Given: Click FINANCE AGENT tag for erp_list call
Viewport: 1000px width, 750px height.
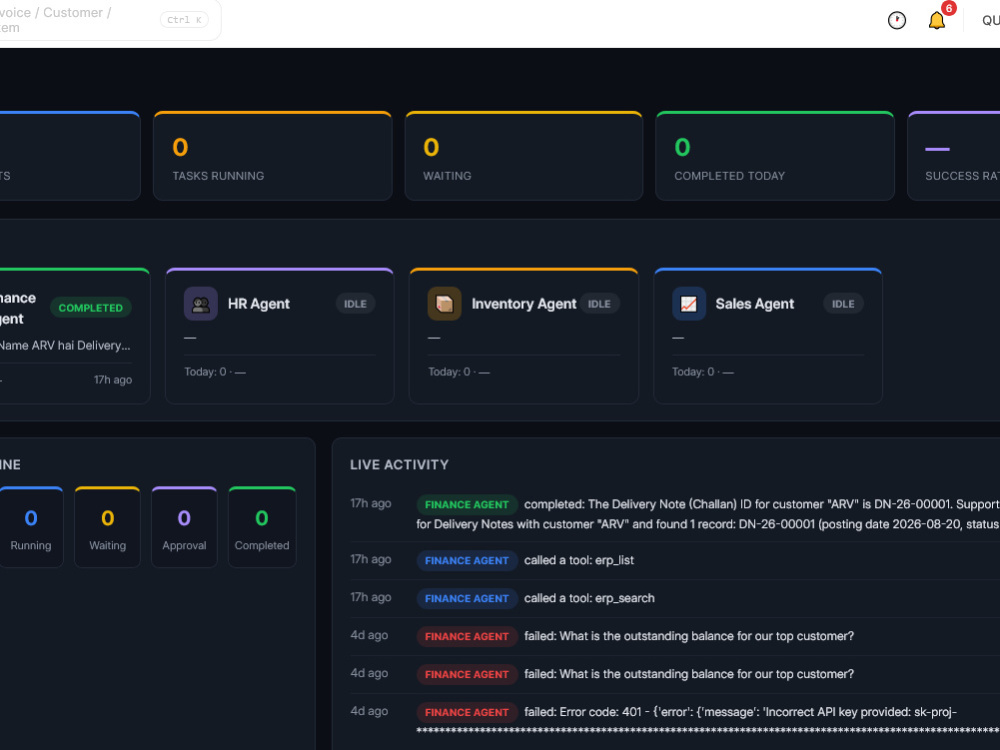Looking at the screenshot, I should tap(467, 561).
